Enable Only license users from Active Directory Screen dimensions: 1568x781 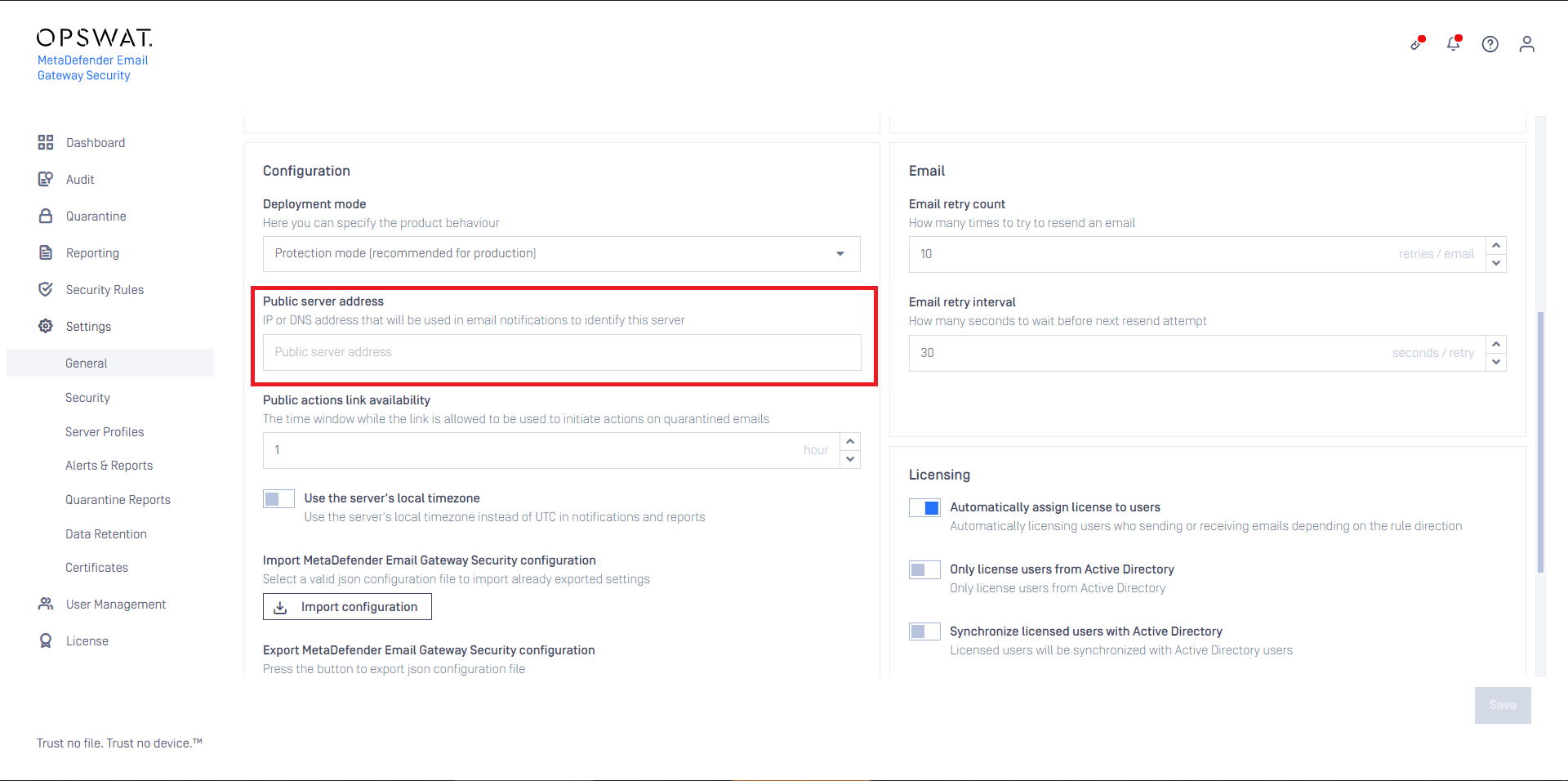(x=924, y=569)
